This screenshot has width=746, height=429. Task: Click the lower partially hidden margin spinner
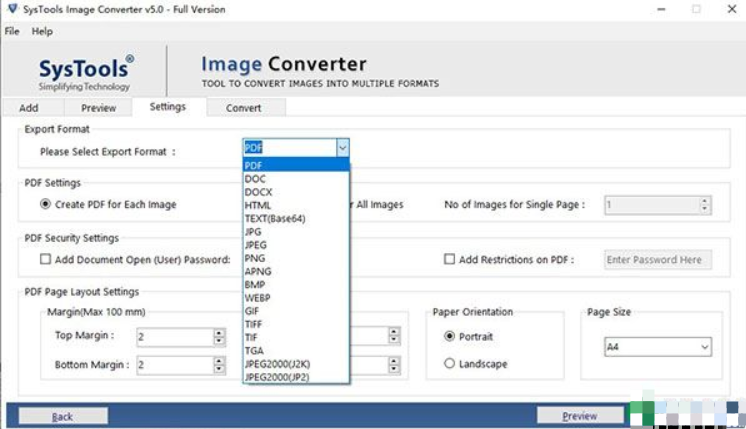tap(393, 365)
